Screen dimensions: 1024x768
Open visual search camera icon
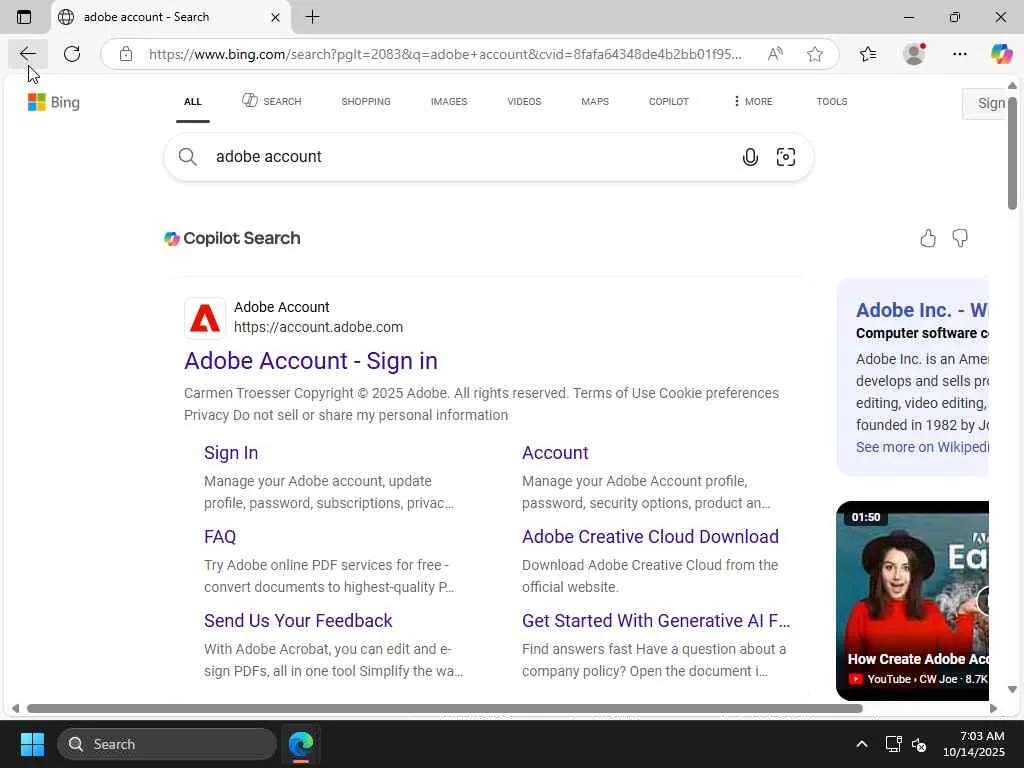(x=786, y=157)
